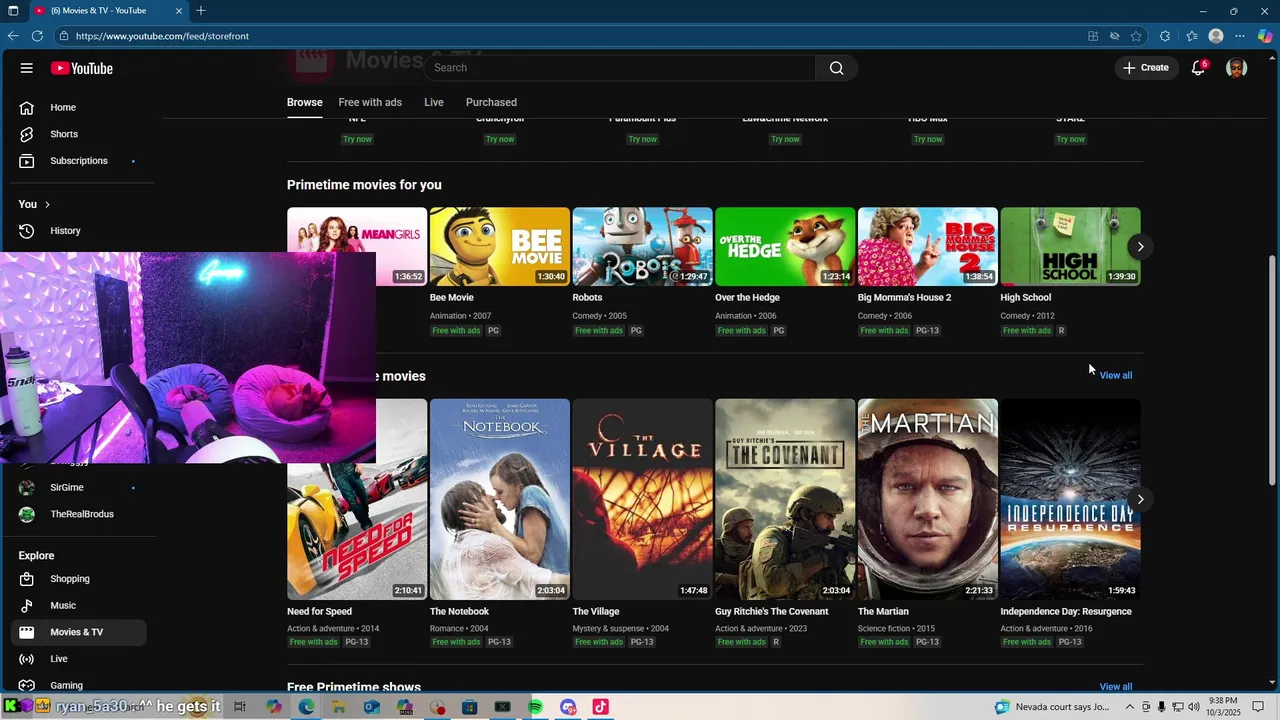Open The Notebook poster
Screen dimensions: 1280x720
499,499
